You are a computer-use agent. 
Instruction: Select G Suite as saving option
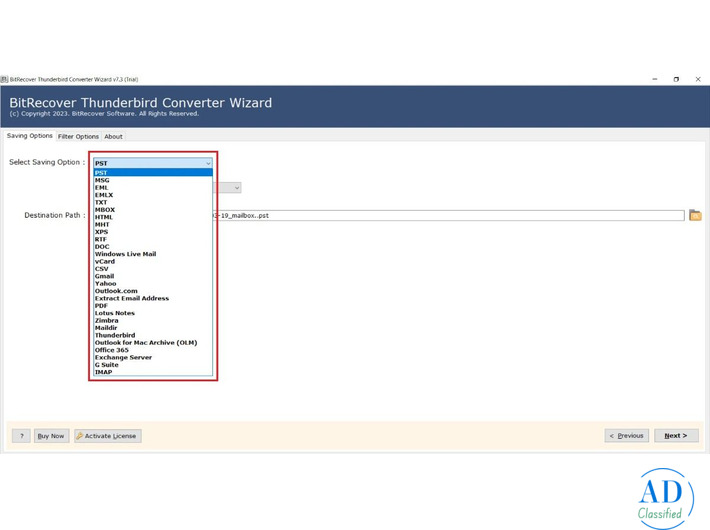click(x=153, y=365)
